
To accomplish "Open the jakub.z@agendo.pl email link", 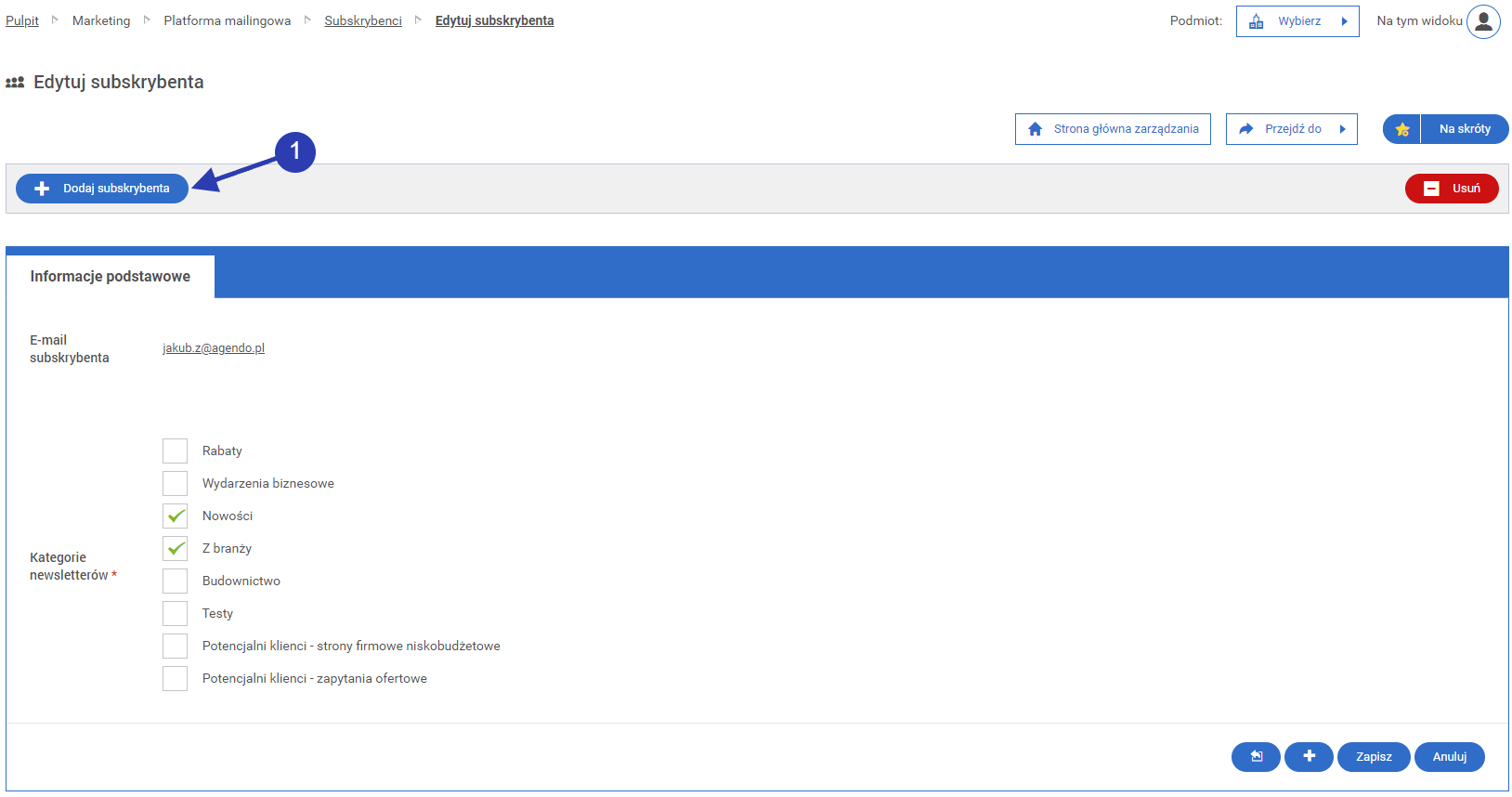I will (214, 348).
